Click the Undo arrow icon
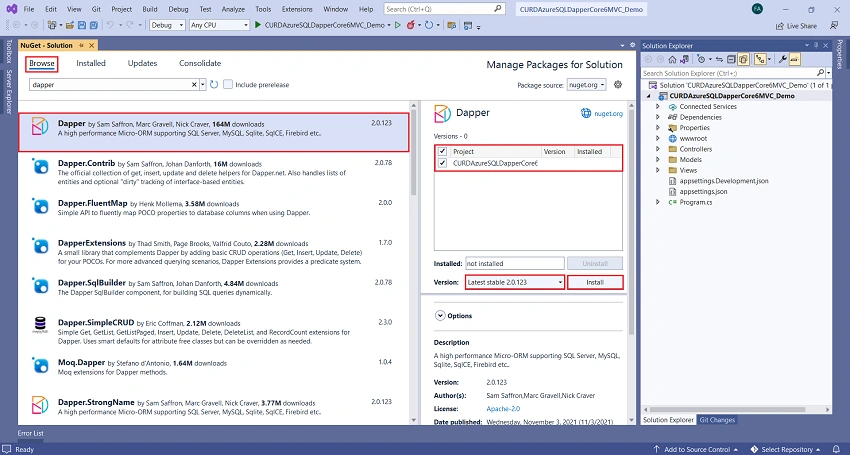Image resolution: width=850 pixels, height=455 pixels. pyautogui.click(x=110, y=25)
